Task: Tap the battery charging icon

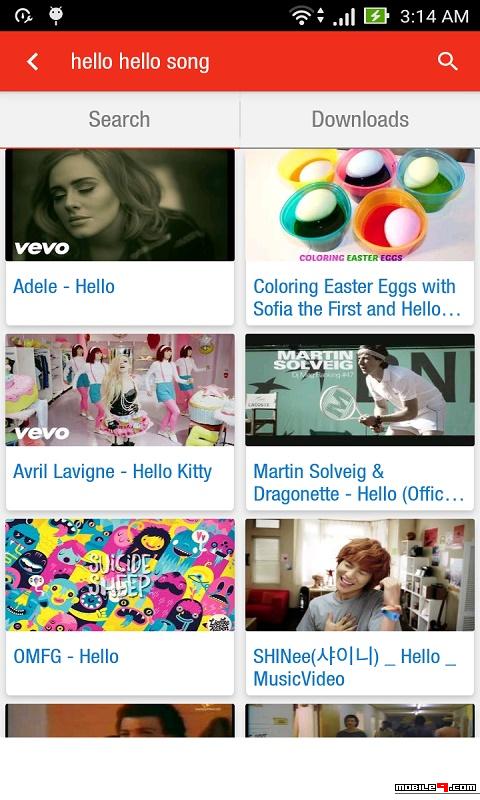Action: click(376, 16)
